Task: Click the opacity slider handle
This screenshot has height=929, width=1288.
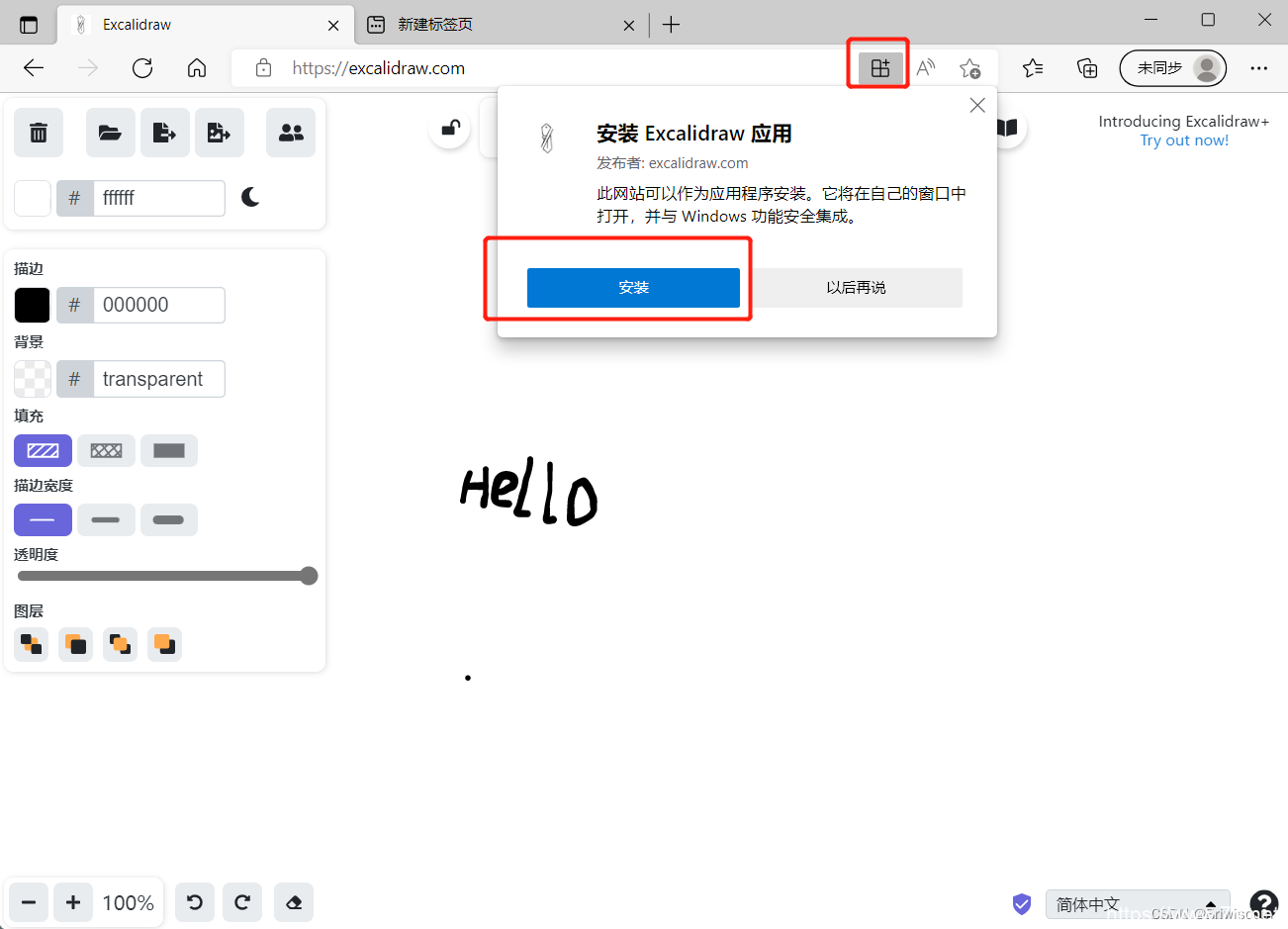Action: click(309, 576)
